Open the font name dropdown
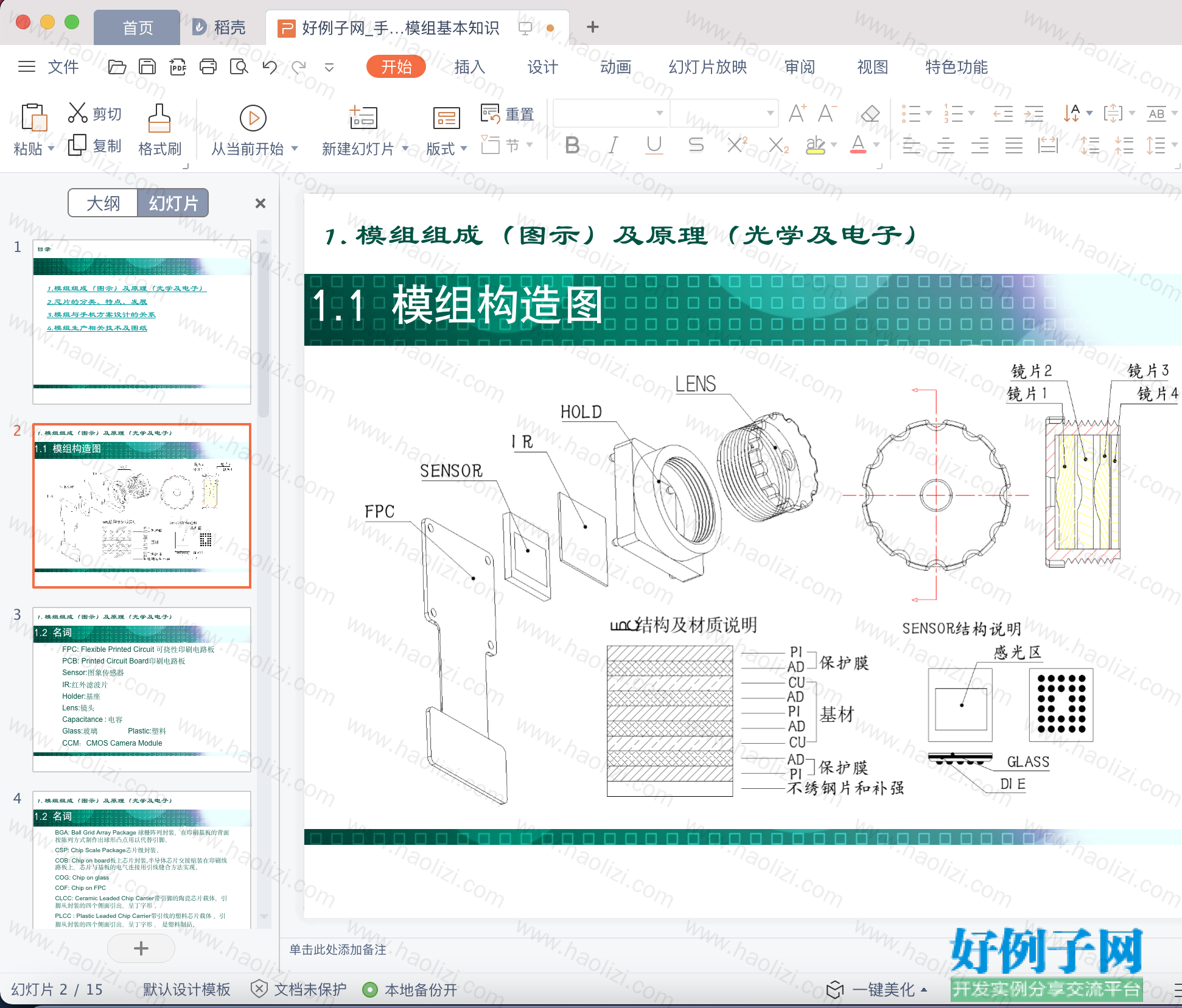Image resolution: width=1182 pixels, height=1008 pixels. tap(659, 113)
